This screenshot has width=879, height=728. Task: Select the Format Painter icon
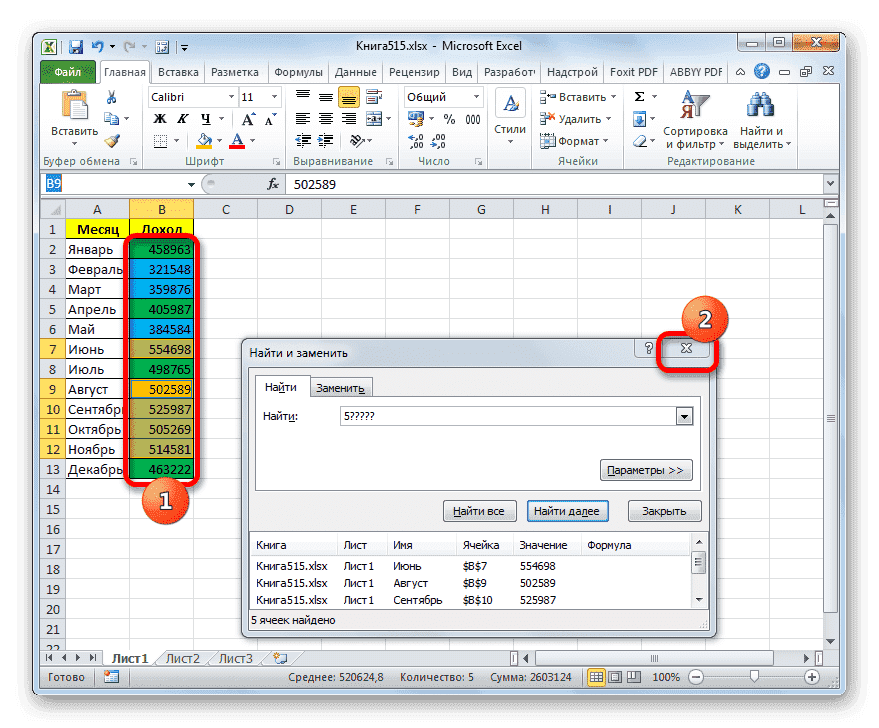[x=112, y=141]
